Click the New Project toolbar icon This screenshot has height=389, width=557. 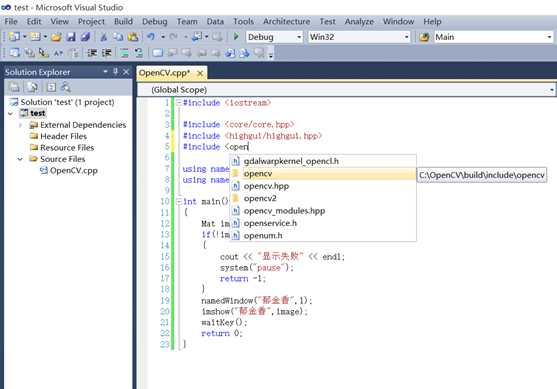[x=14, y=37]
